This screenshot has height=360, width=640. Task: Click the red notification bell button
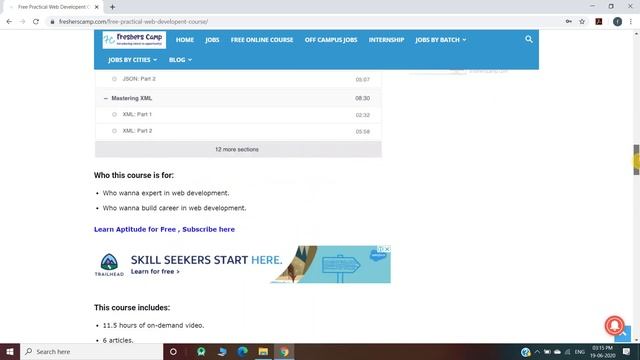tap(614, 325)
